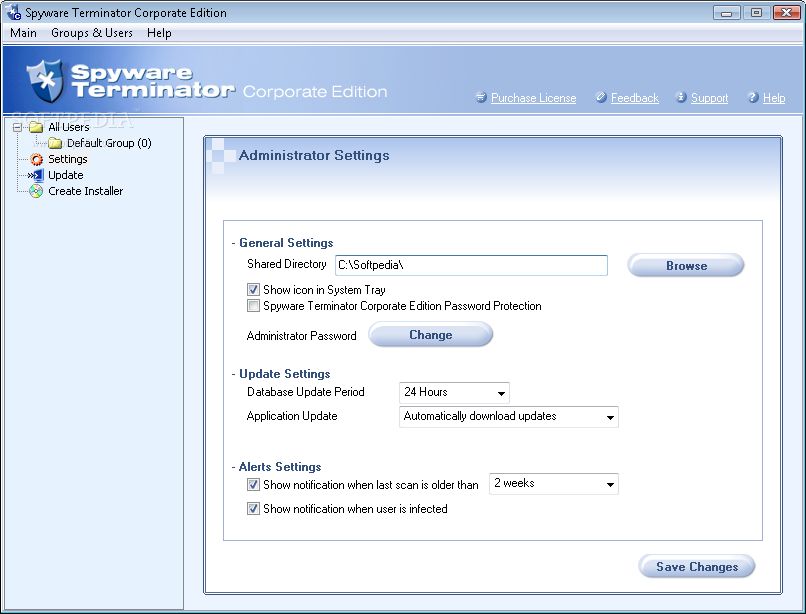The height and width of the screenshot is (614, 806).
Task: Click the Purchase License cart icon
Action: pos(481,97)
